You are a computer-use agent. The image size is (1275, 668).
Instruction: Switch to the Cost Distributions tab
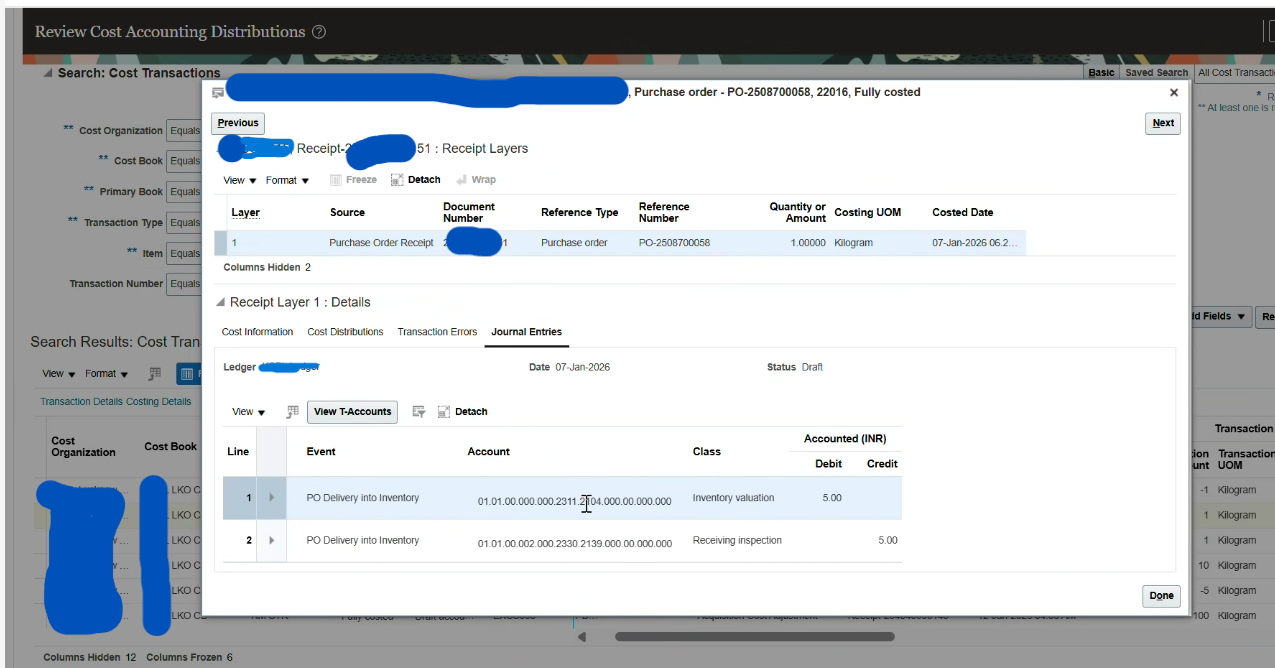point(345,332)
